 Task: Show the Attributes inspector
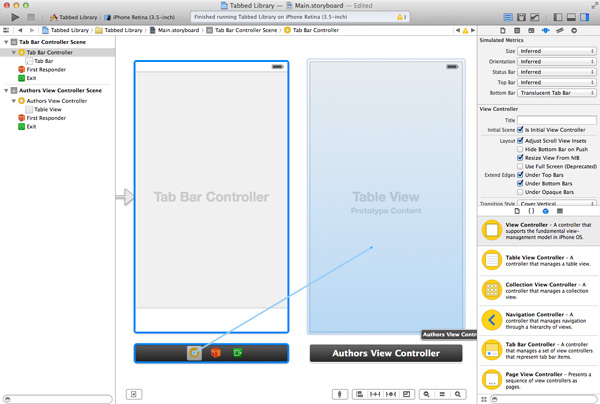(545, 31)
